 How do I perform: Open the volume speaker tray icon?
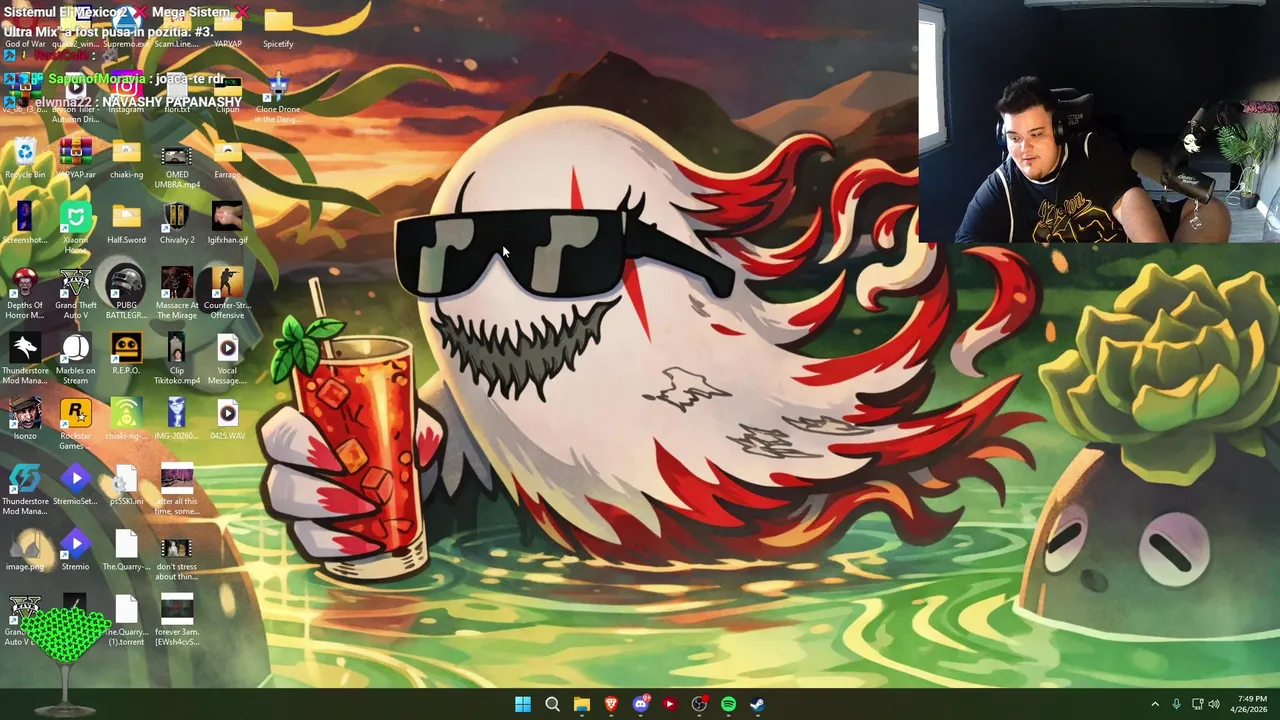pos(1214,704)
